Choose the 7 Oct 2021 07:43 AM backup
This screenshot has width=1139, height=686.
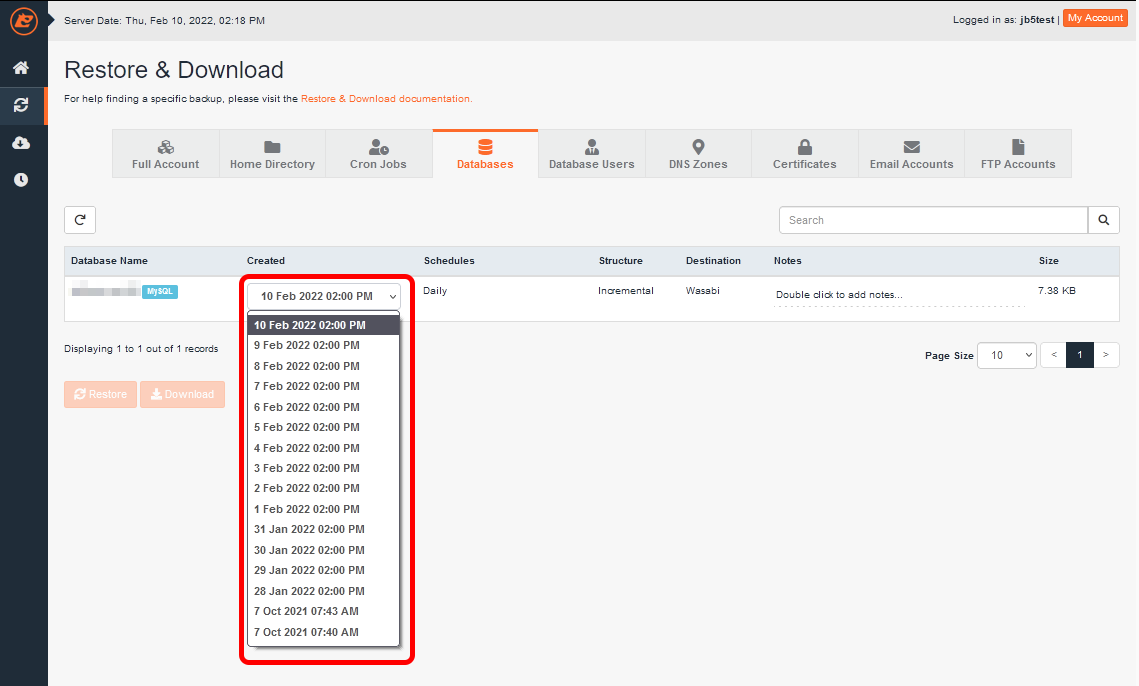(x=306, y=611)
